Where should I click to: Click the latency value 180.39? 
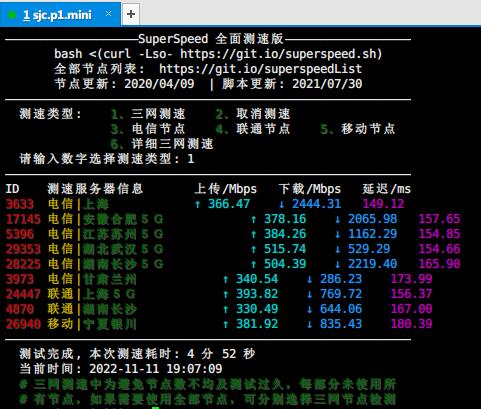(x=411, y=324)
